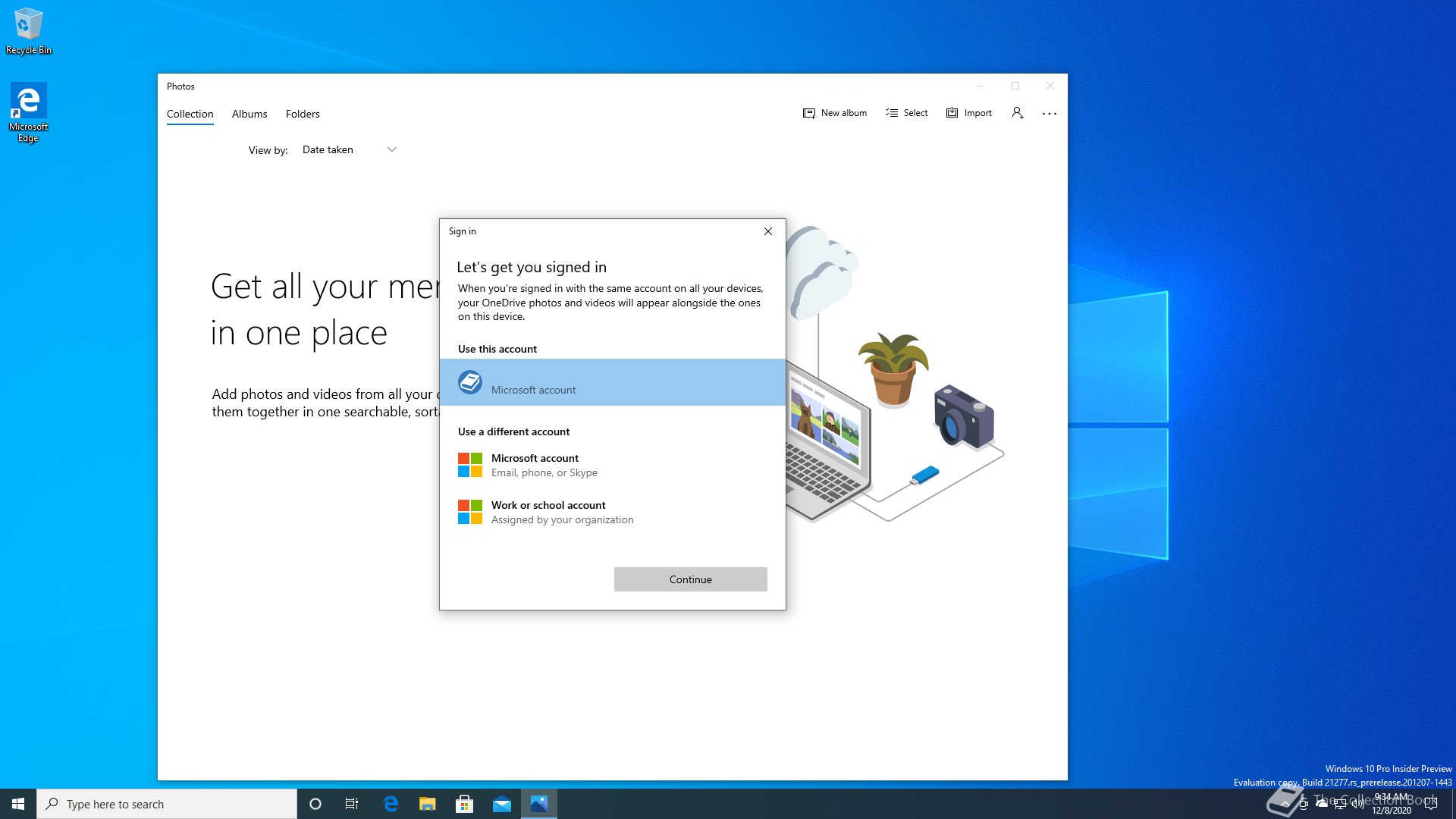
Task: Open the Photos See more ellipsis menu
Action: [1050, 113]
